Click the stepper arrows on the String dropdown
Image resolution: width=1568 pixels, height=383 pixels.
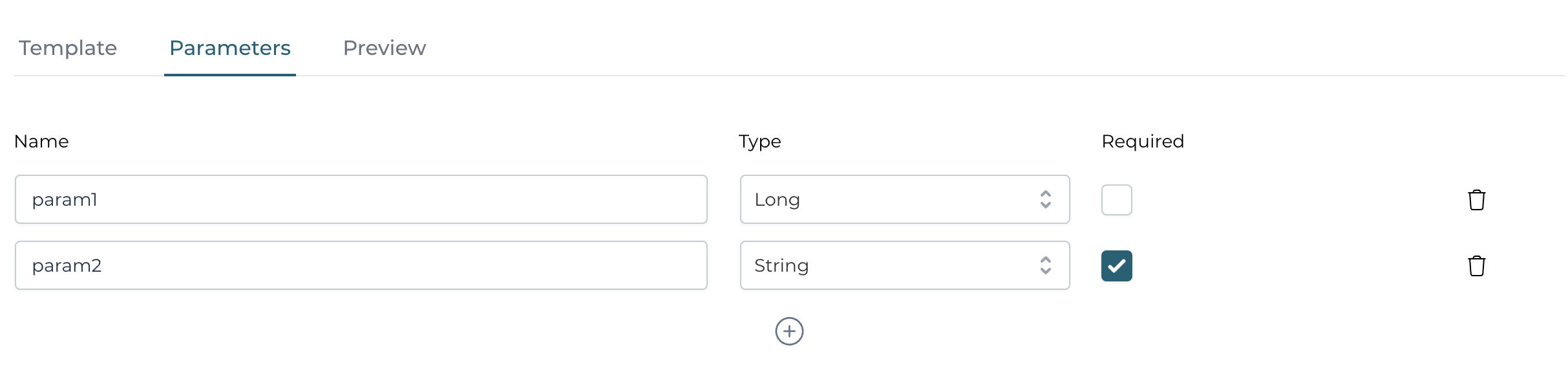click(x=1045, y=265)
